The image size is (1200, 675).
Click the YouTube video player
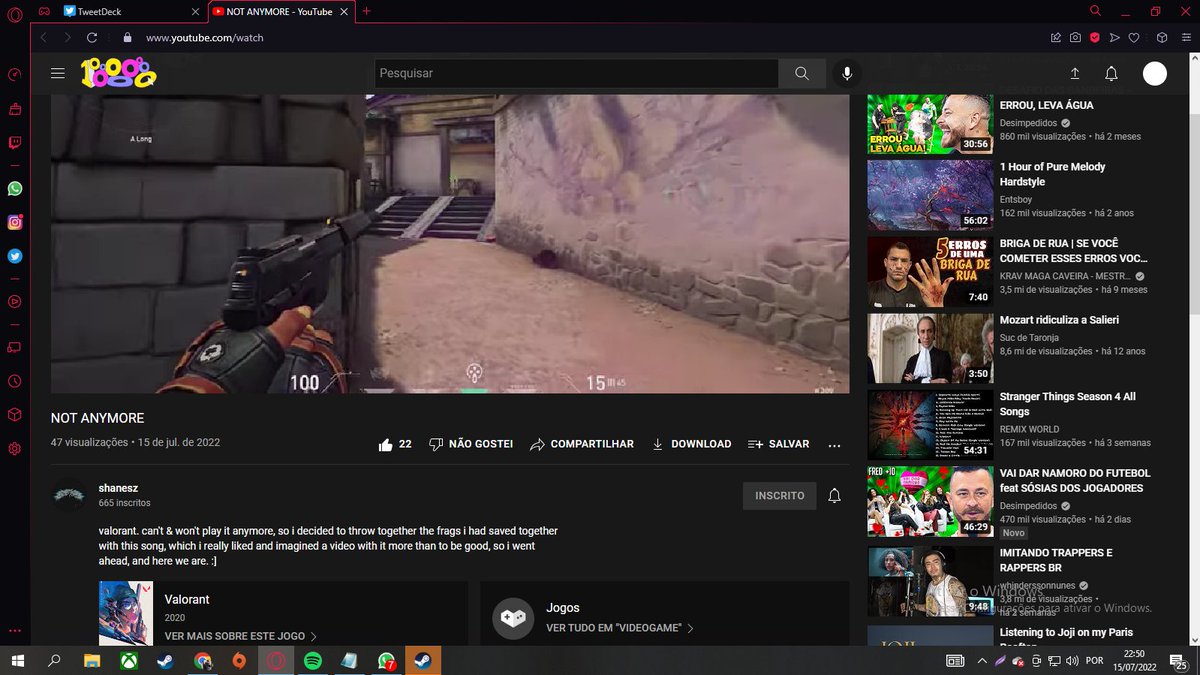click(x=450, y=243)
